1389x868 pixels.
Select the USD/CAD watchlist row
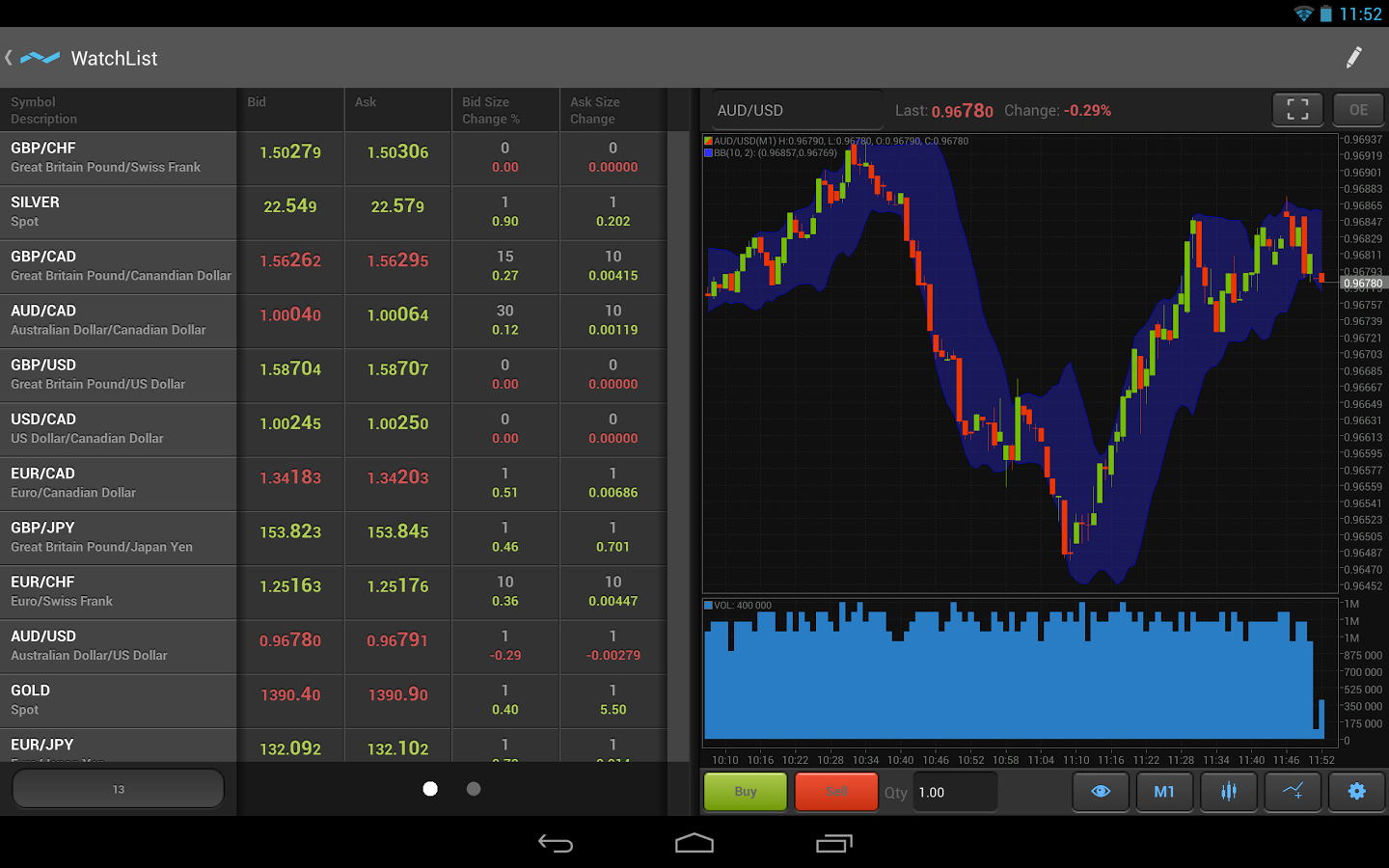click(x=333, y=429)
